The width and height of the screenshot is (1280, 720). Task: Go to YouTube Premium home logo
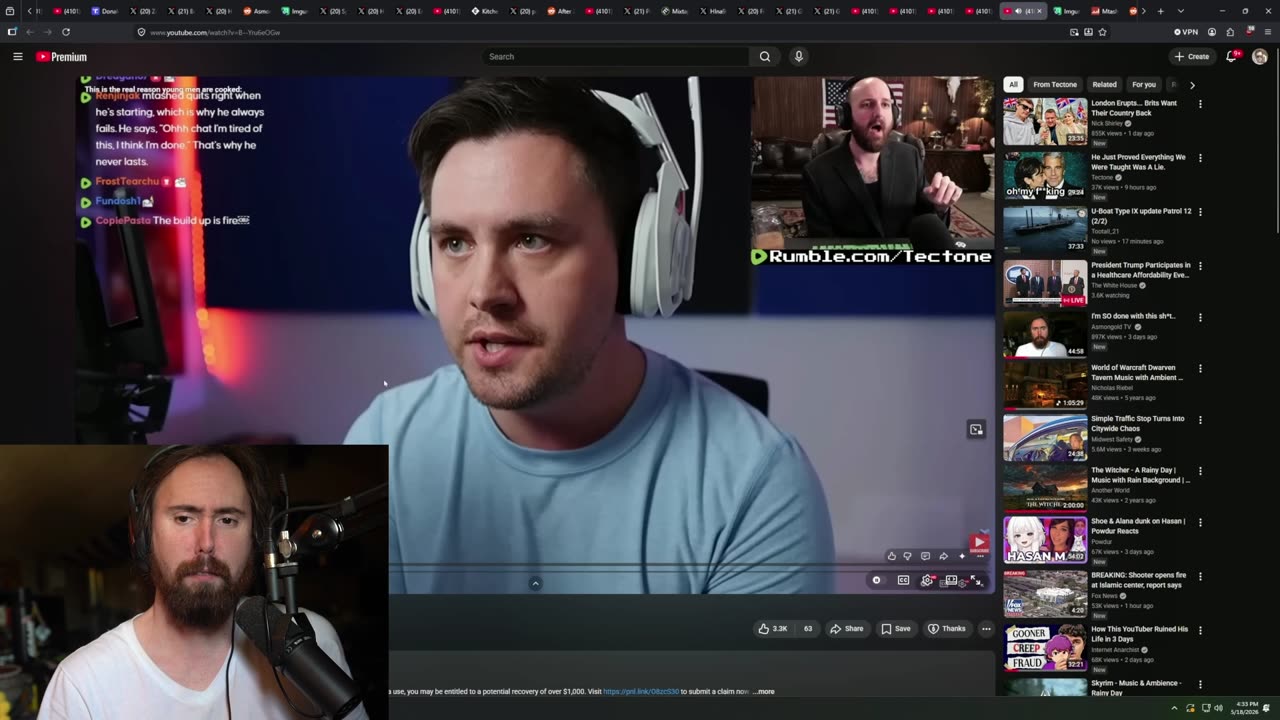click(62, 57)
